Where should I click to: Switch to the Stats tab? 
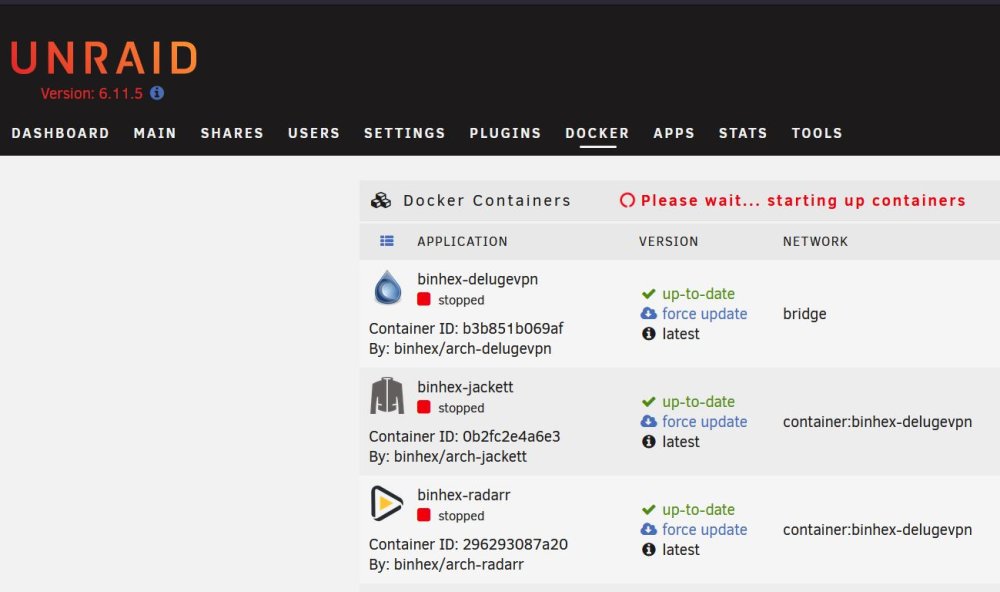click(x=743, y=133)
